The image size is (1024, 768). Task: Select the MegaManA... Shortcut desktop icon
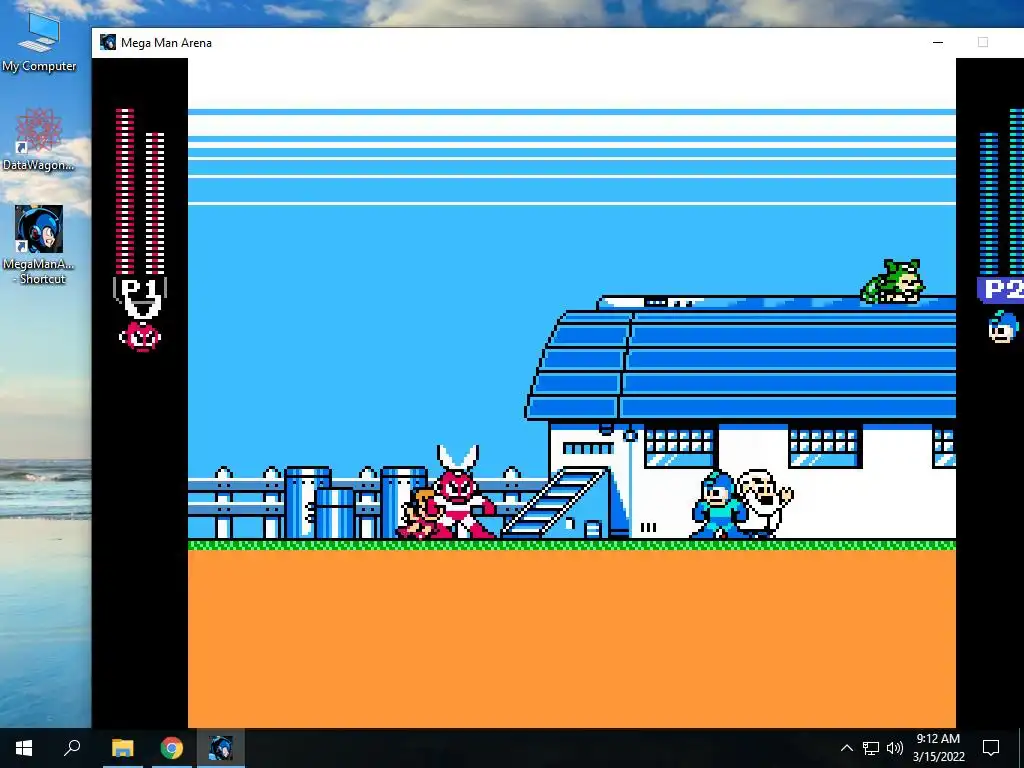39,245
